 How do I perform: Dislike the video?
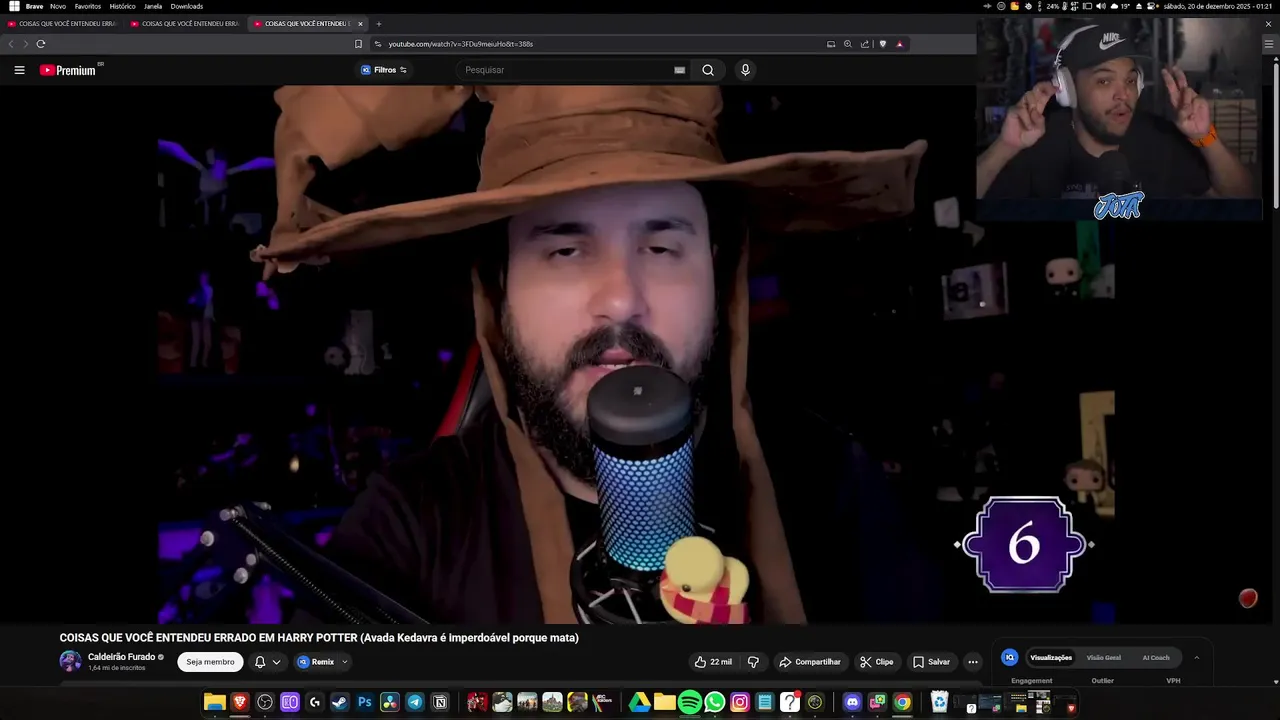(753, 662)
